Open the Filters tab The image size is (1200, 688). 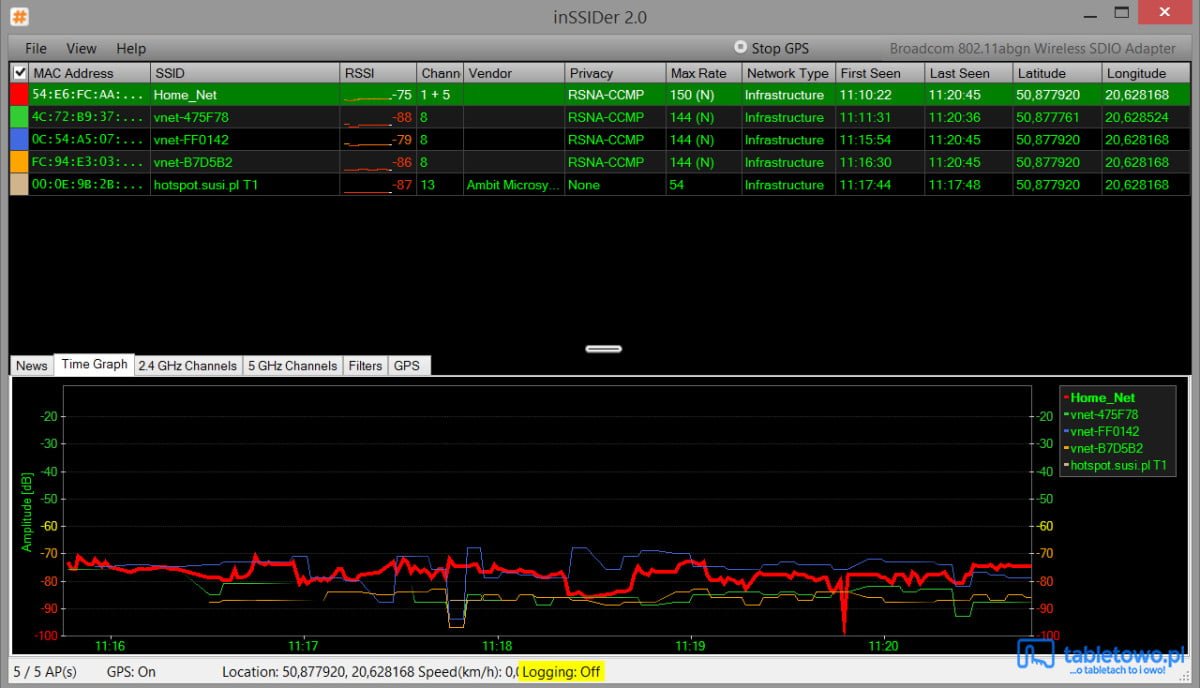[365, 366]
